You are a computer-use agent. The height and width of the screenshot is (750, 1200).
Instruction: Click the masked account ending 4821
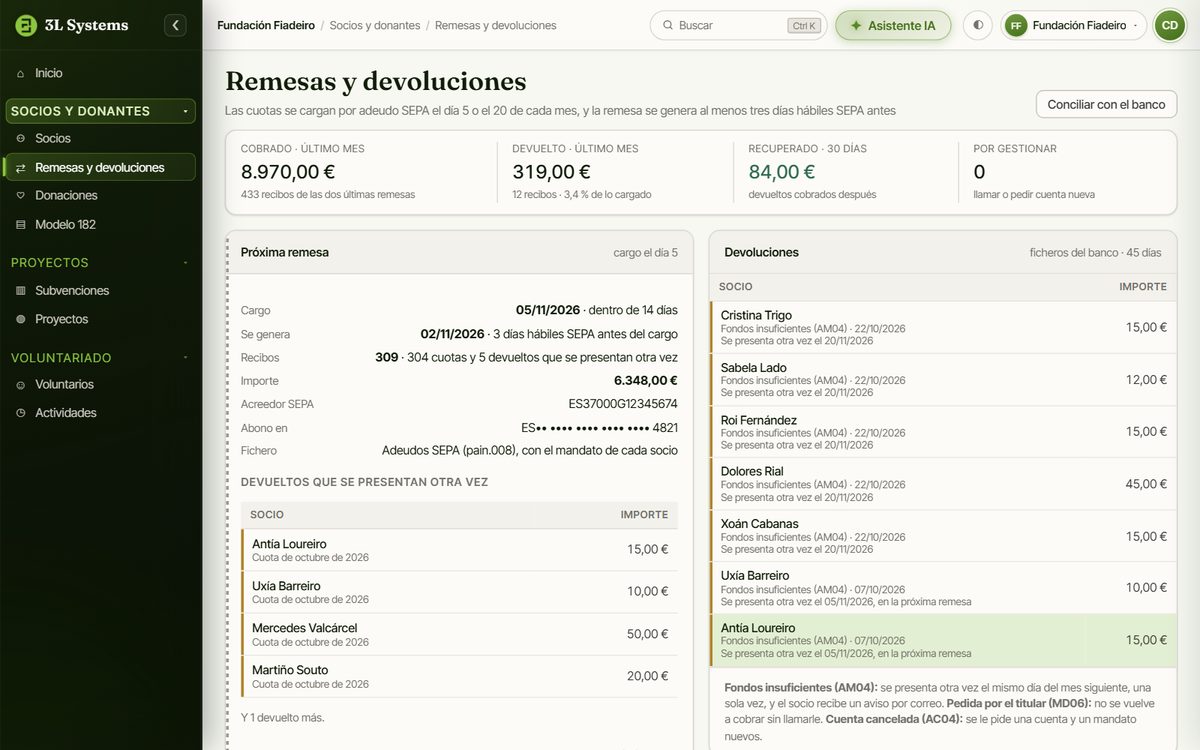[599, 428]
